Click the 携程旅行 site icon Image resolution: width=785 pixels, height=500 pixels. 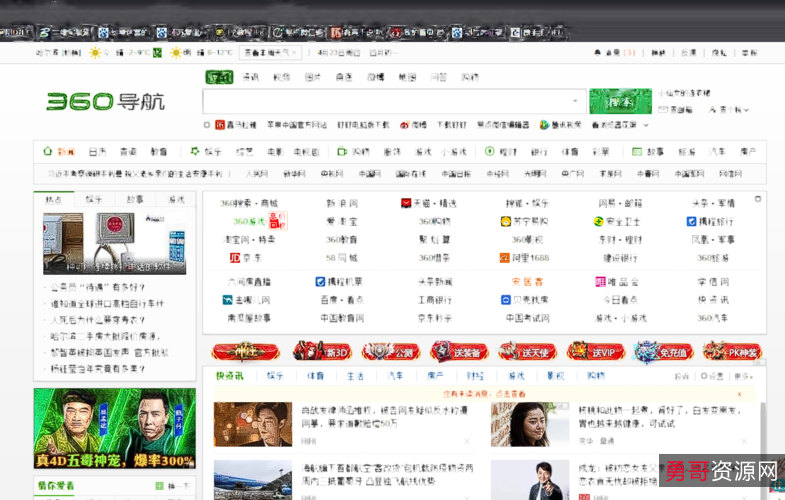pos(691,221)
